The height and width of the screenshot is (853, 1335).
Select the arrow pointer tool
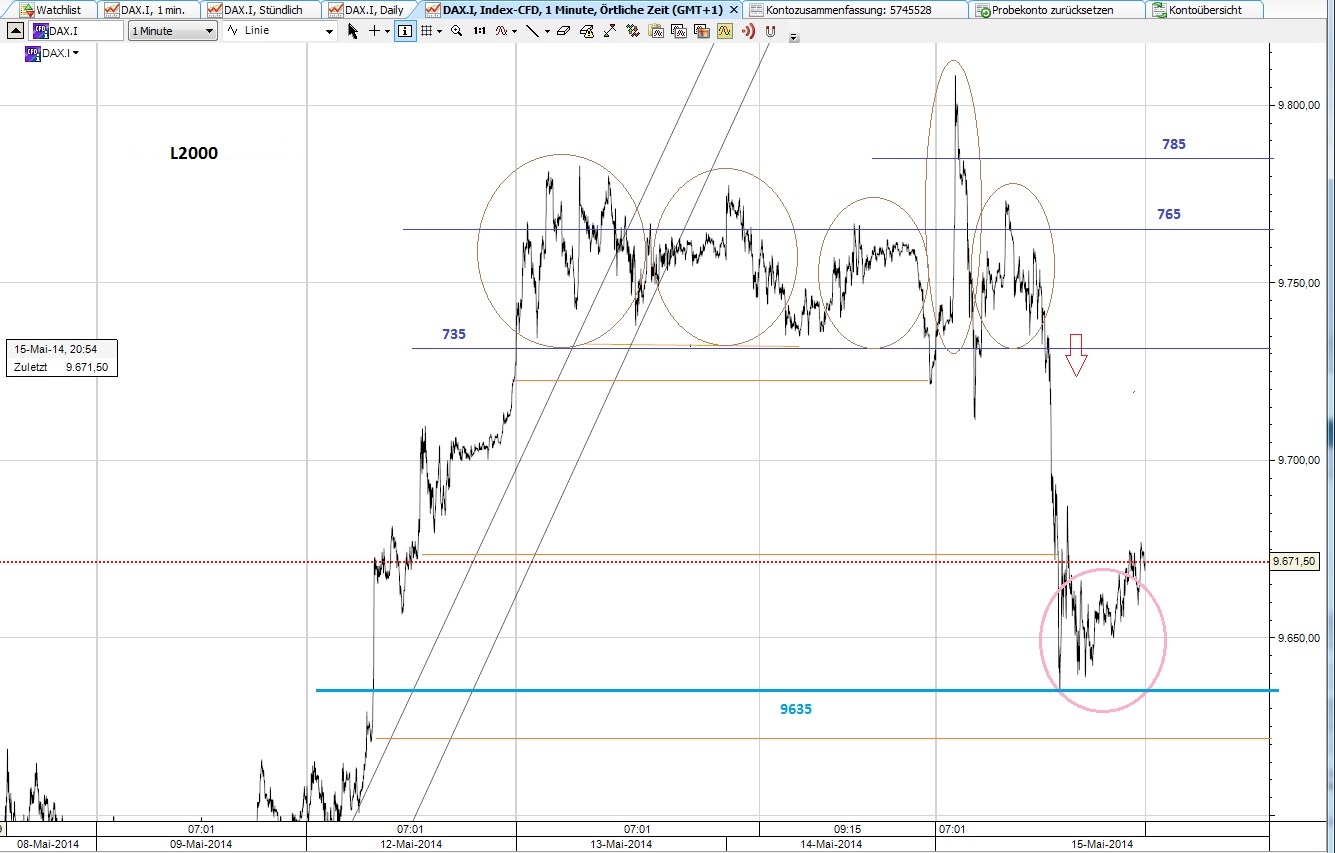[x=352, y=31]
